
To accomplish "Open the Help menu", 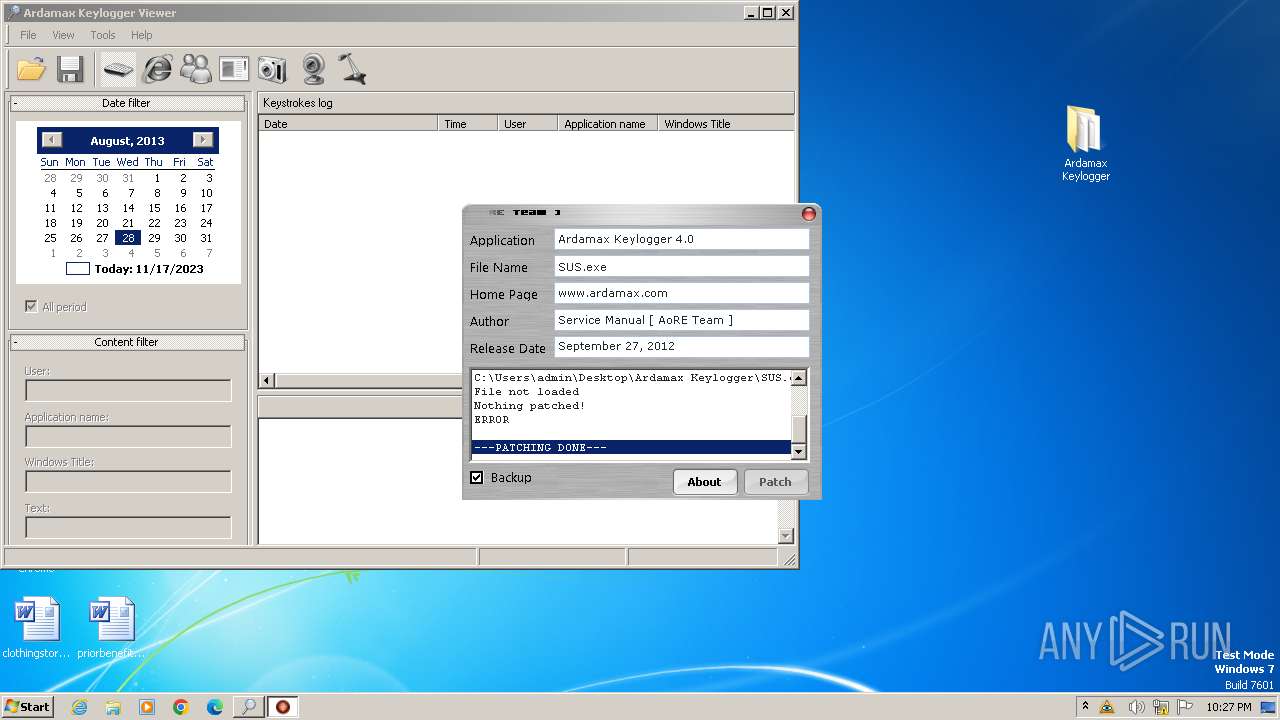I will 142,35.
